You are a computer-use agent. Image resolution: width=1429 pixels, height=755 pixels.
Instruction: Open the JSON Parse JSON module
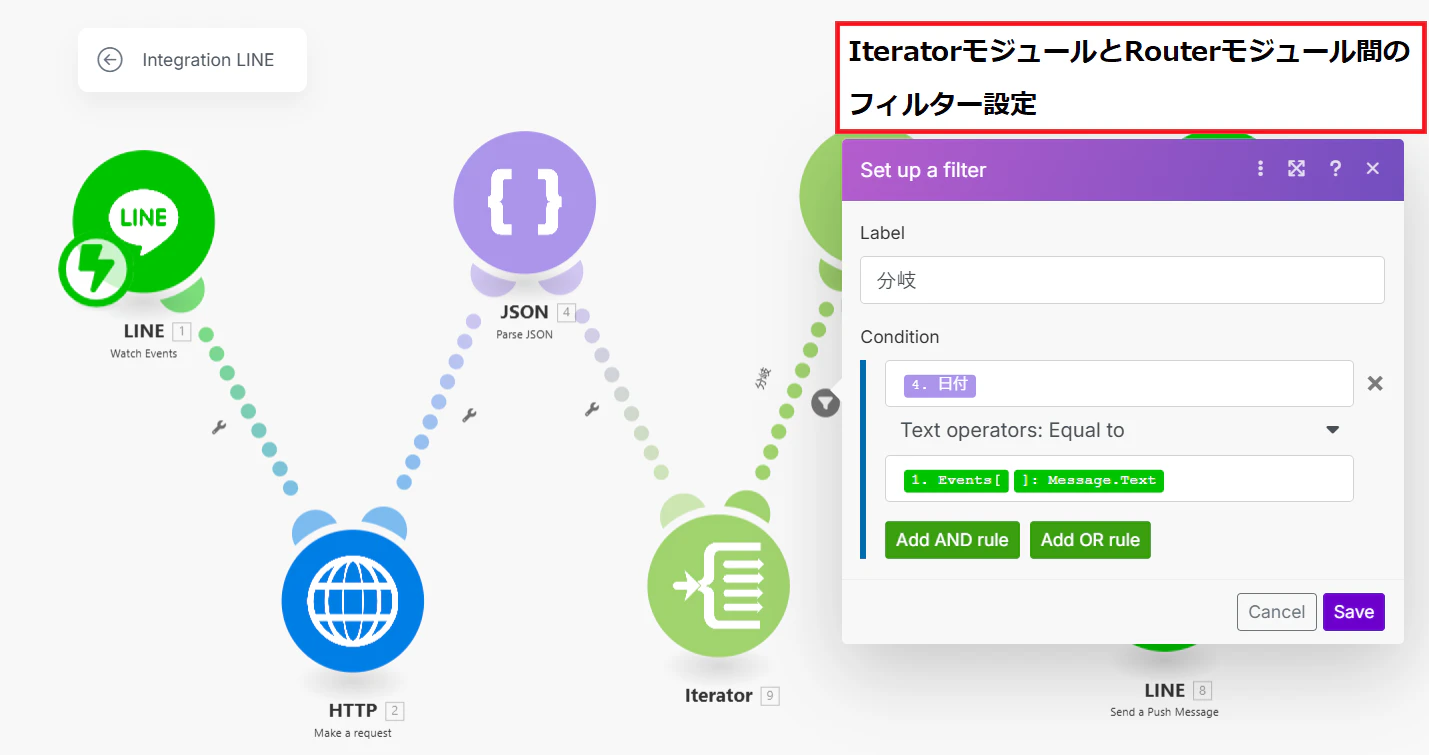pos(525,203)
